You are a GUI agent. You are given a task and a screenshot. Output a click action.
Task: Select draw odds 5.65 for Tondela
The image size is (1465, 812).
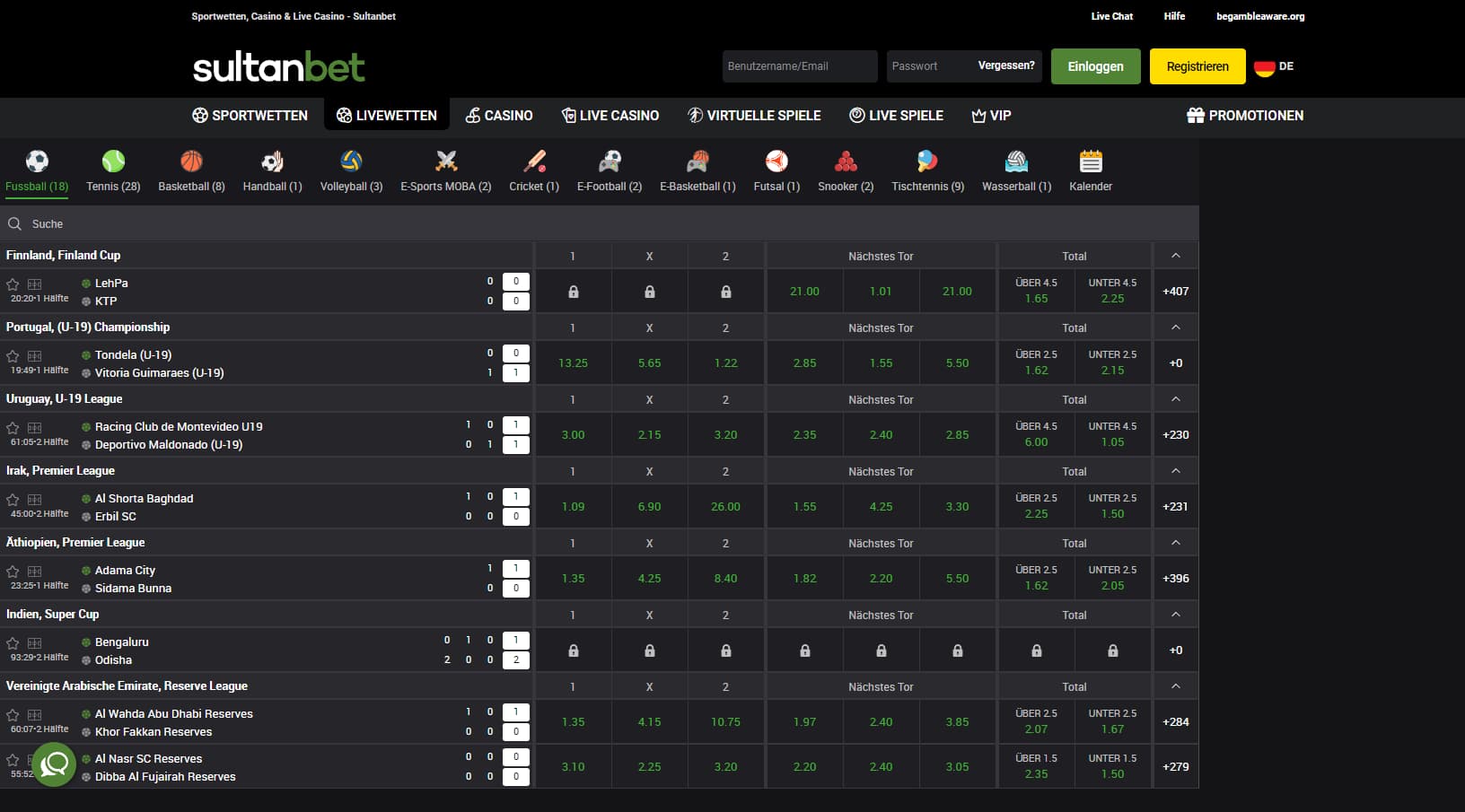coord(649,363)
